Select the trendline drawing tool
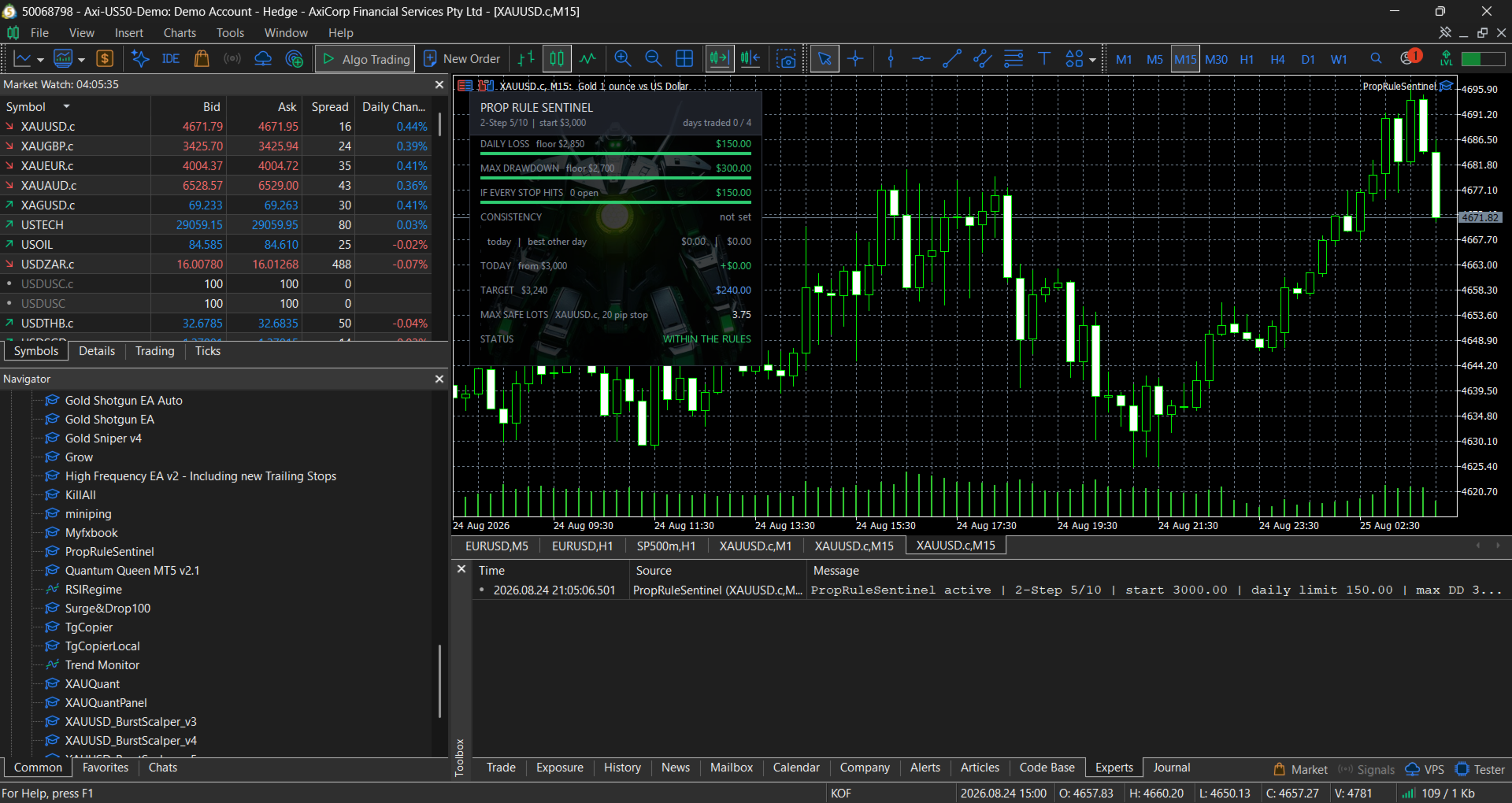 pos(952,59)
